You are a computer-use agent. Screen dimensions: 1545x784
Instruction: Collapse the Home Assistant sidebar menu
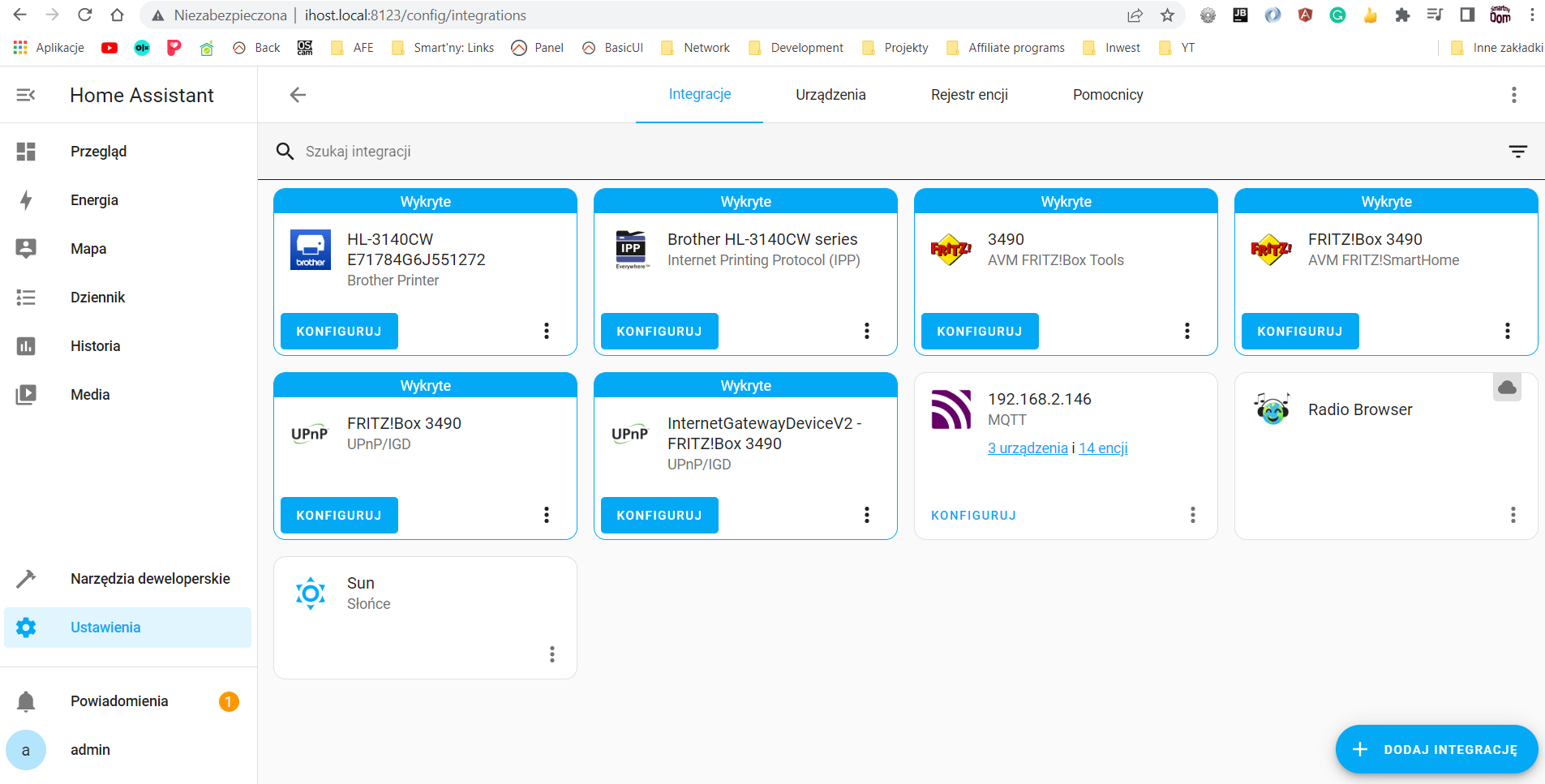pos(26,95)
